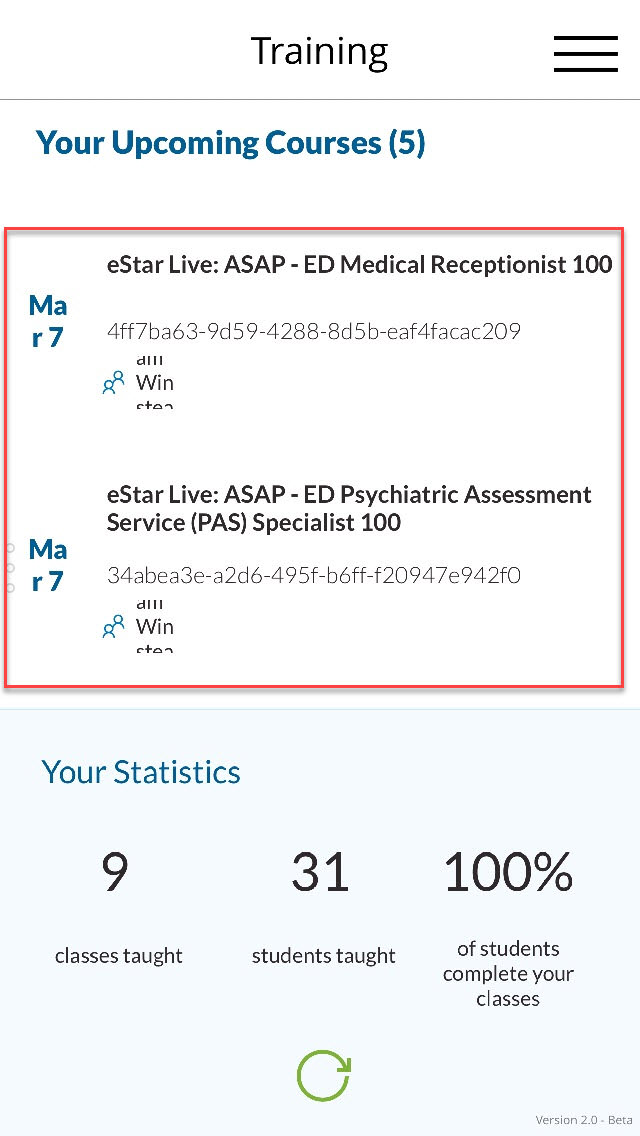The height and width of the screenshot is (1136, 640).
Task: Click the Your Upcoming Courses (5) heading
Action: pyautogui.click(x=230, y=143)
